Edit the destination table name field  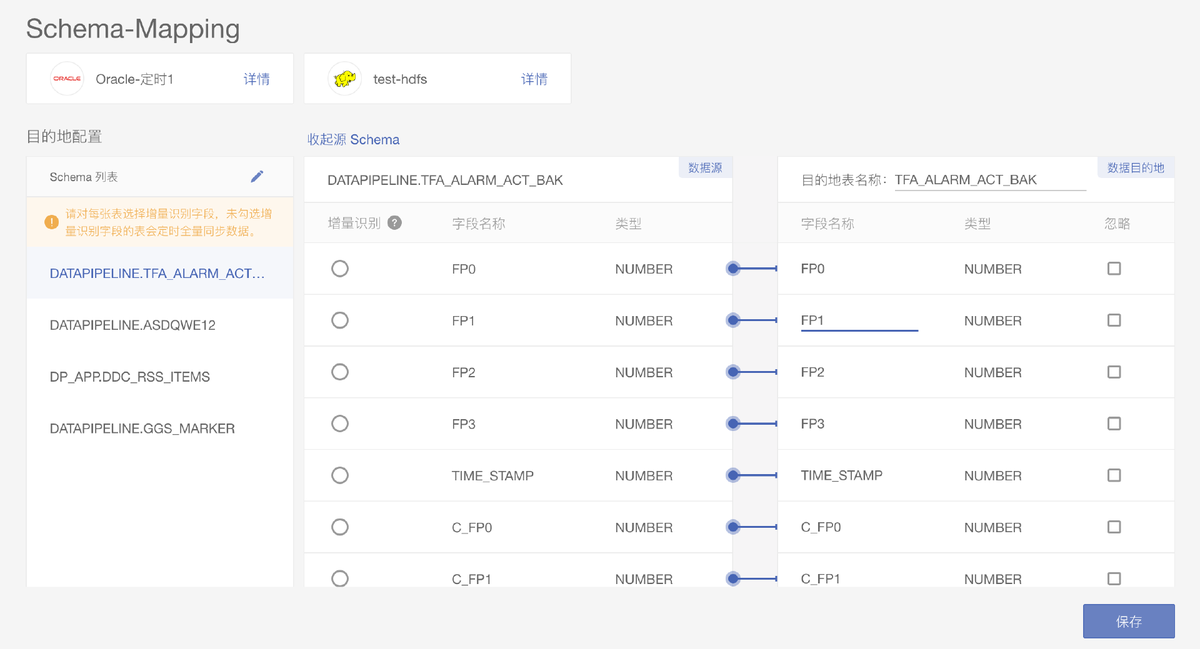point(990,180)
